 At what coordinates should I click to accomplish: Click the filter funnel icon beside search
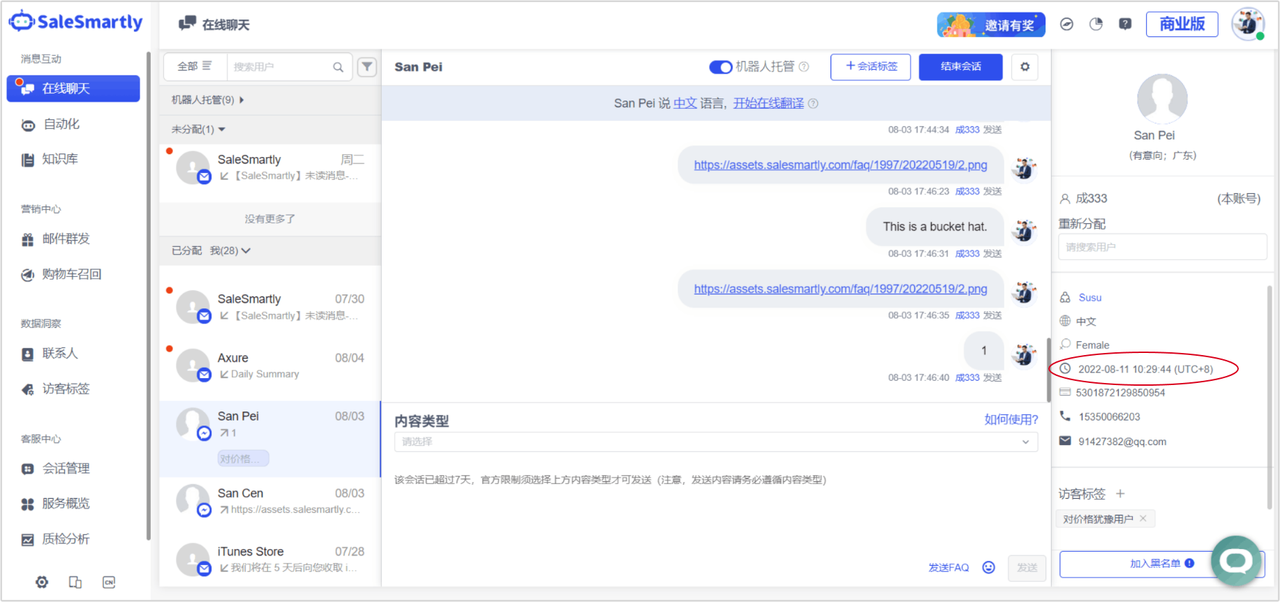click(367, 67)
